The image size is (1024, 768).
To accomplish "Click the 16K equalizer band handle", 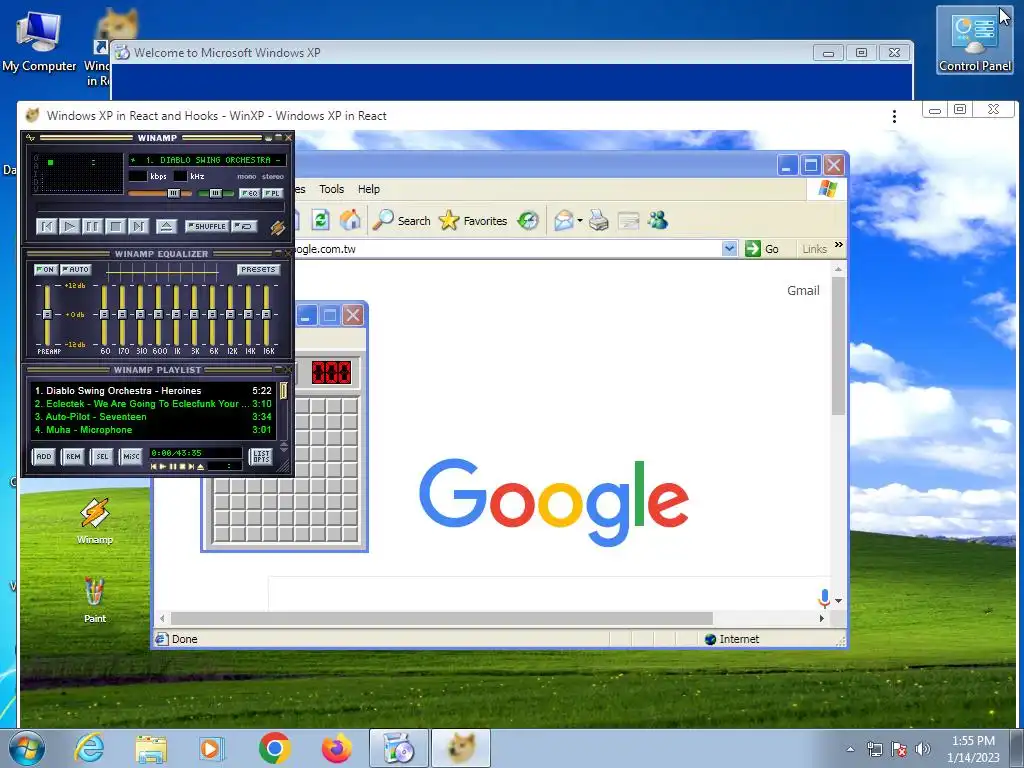I will coord(266,314).
